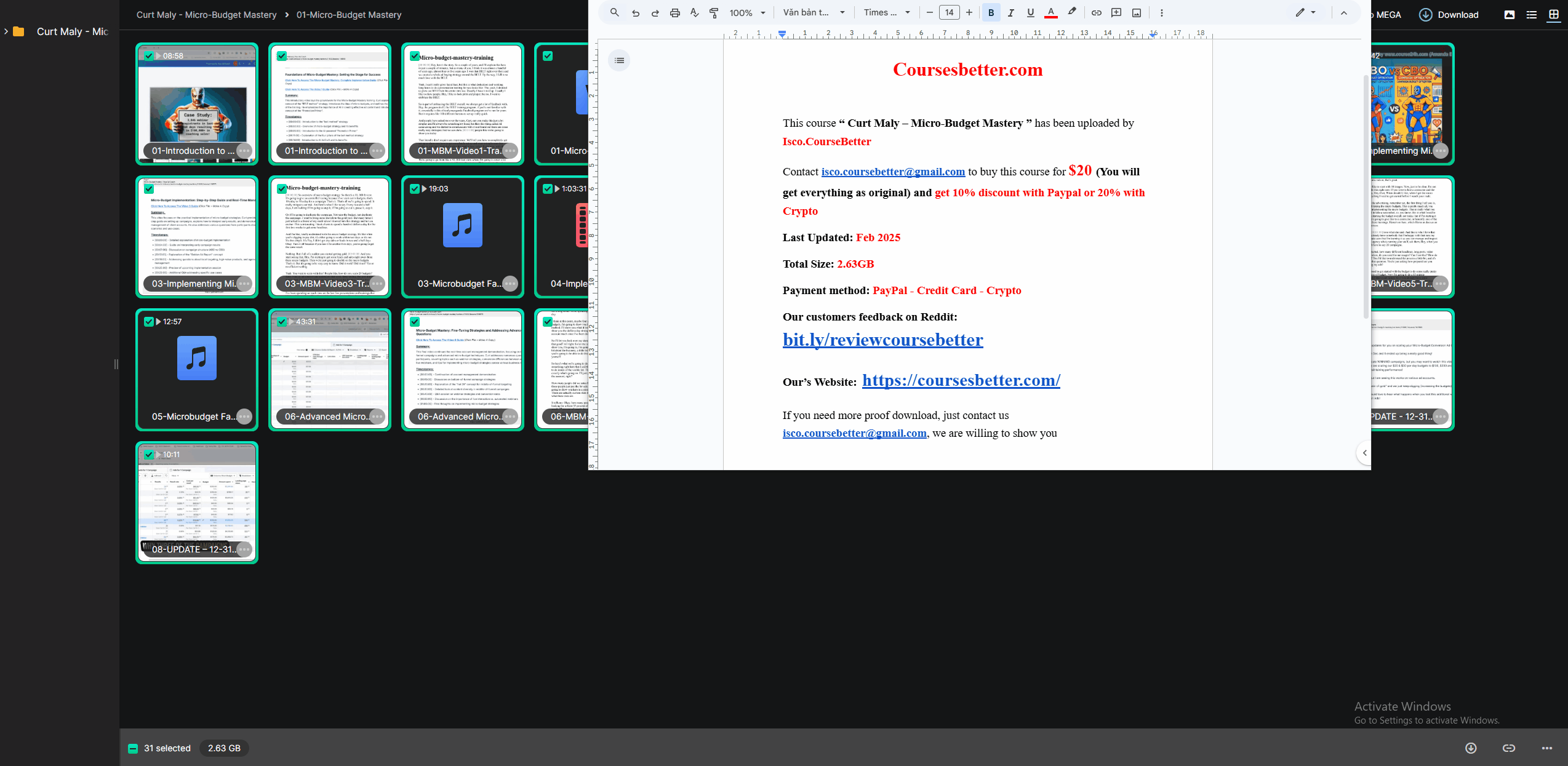
Task: Uncheck the 10:11 08-UPDATE video checkbox
Action: [x=149, y=455]
